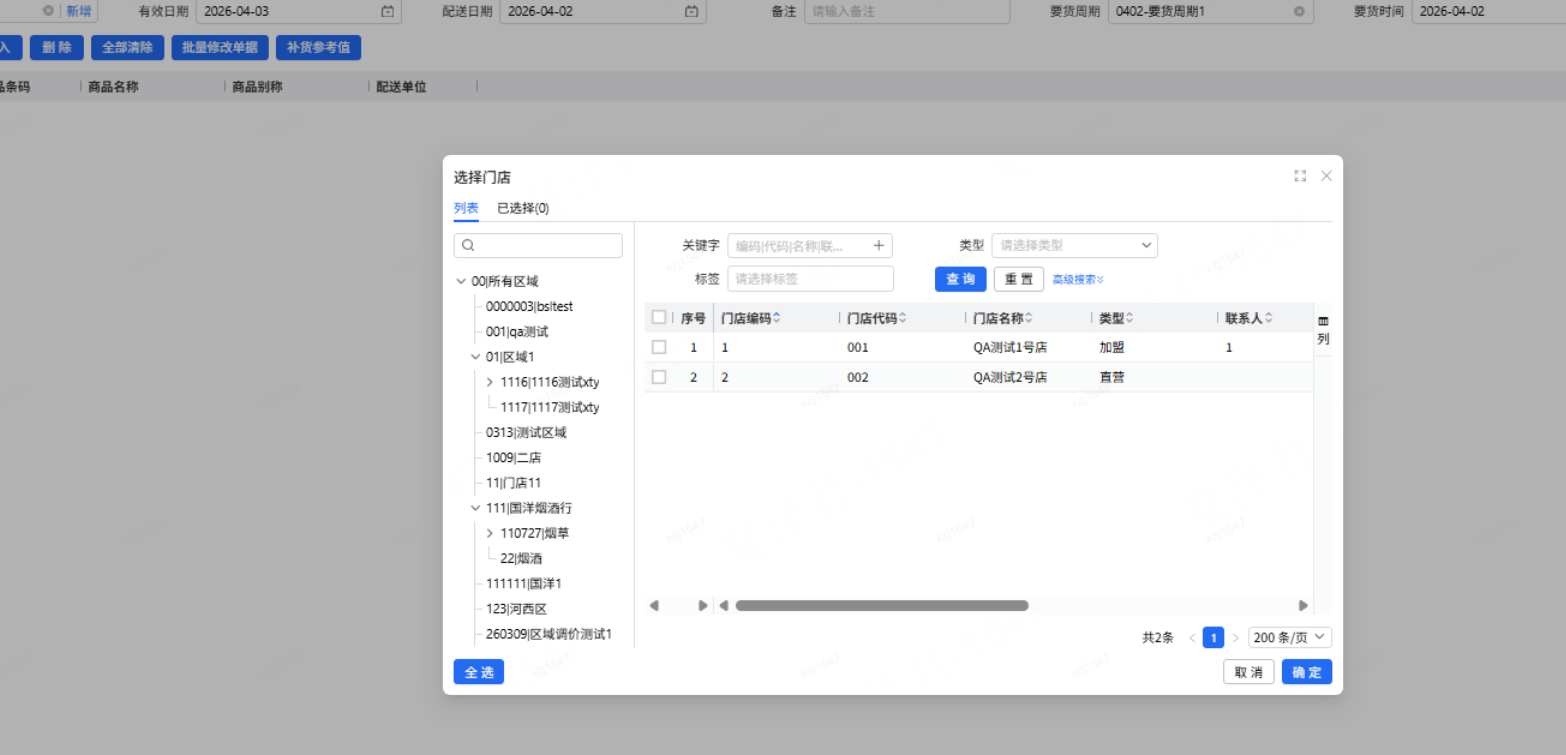Collapse the 01|区域1 tree node
Screen dimensions: 1566x755
pos(475,357)
